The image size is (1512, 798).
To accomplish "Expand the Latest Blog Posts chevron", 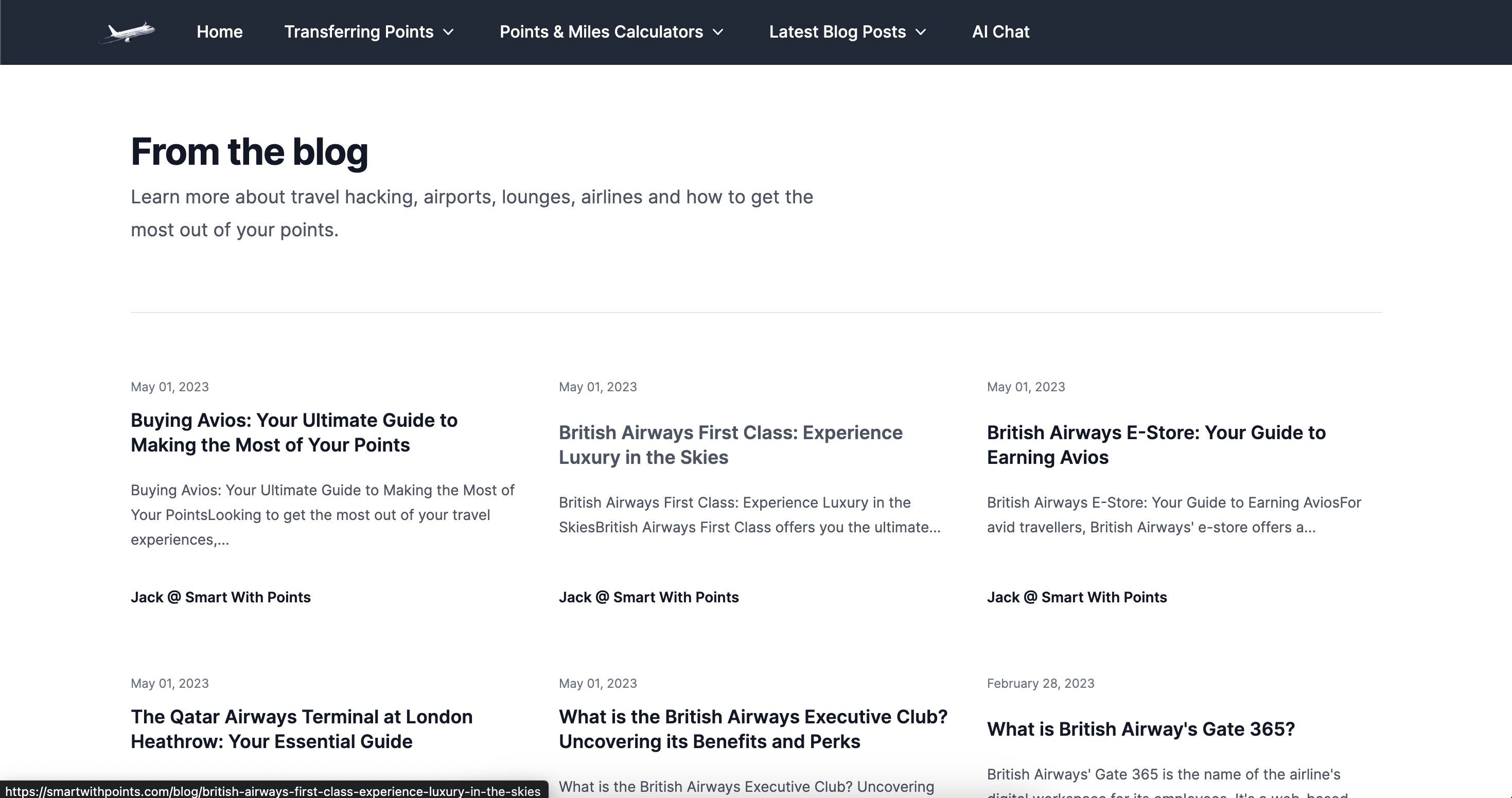I will 920,32.
